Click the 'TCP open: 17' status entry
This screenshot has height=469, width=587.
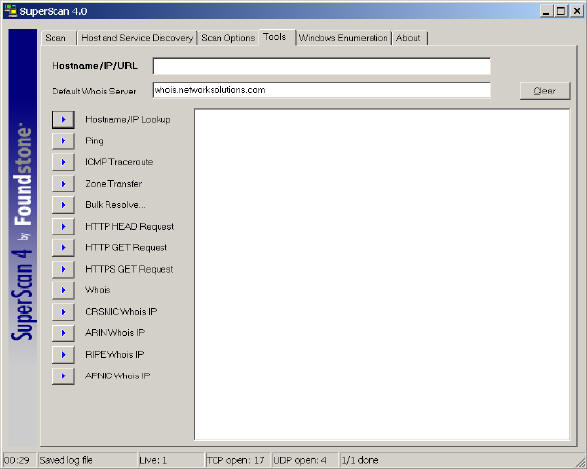click(237, 460)
